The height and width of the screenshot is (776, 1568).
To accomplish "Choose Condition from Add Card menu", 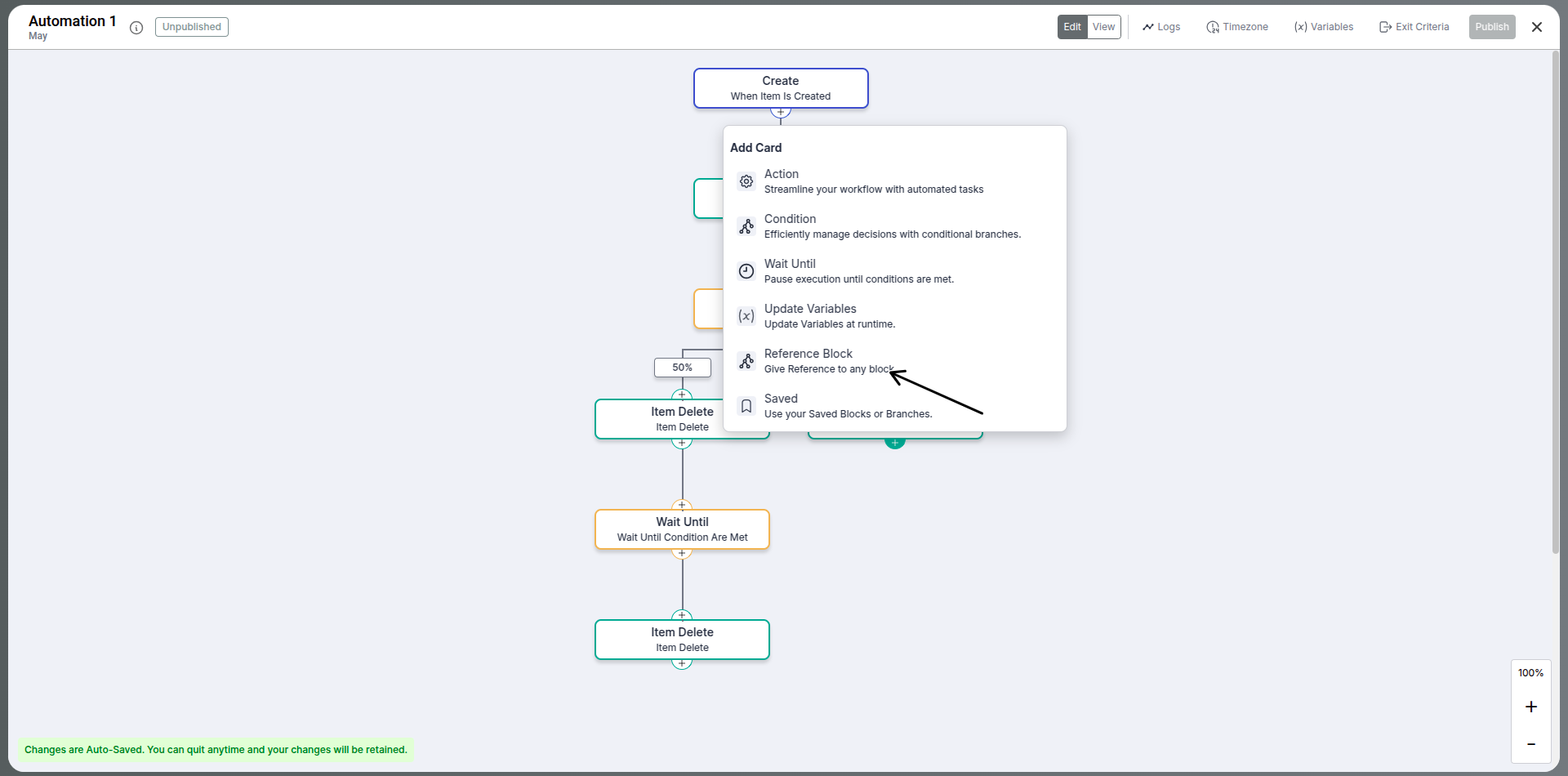I will pyautogui.click(x=894, y=226).
